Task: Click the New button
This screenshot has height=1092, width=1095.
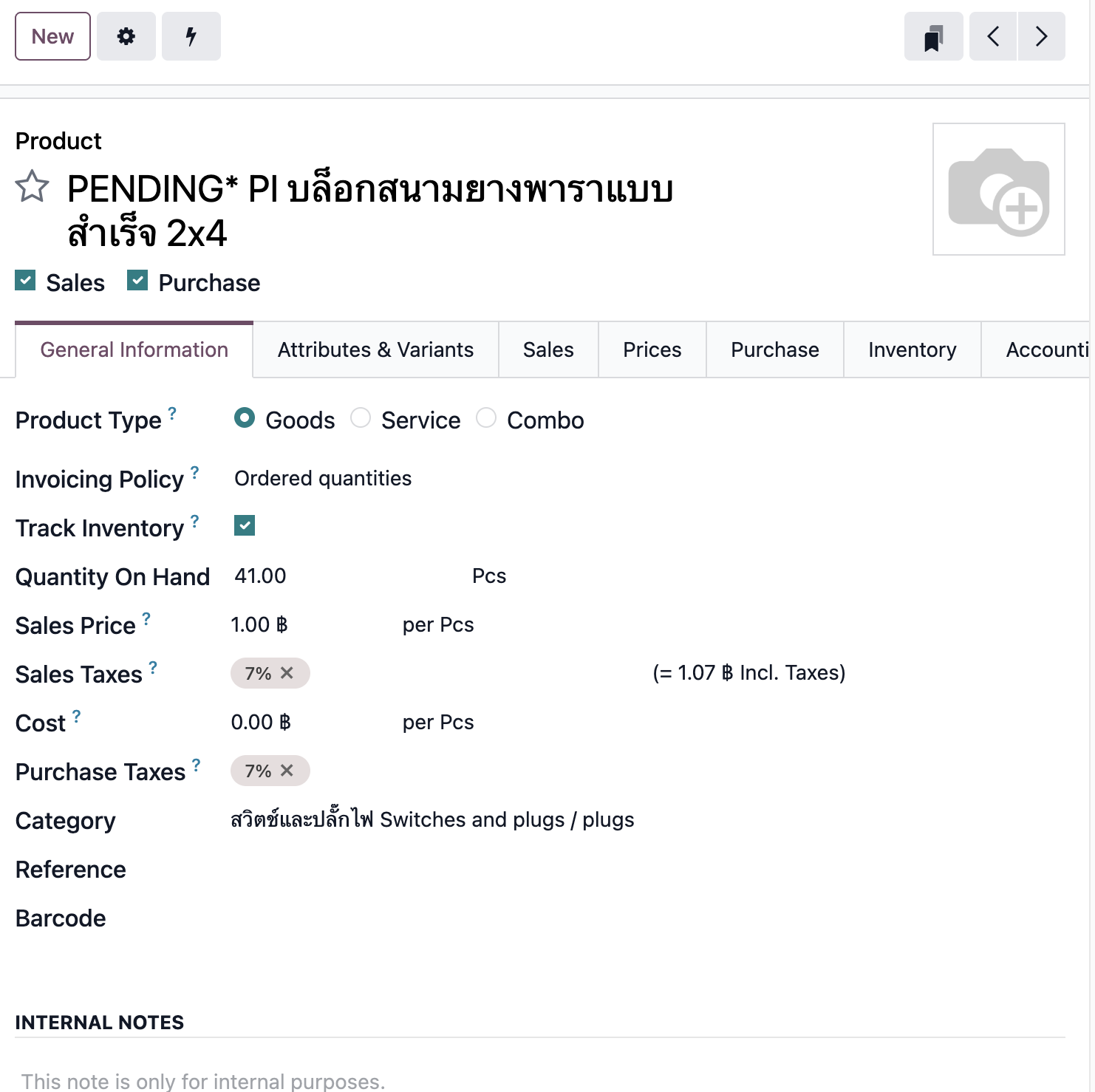Action: click(52, 35)
